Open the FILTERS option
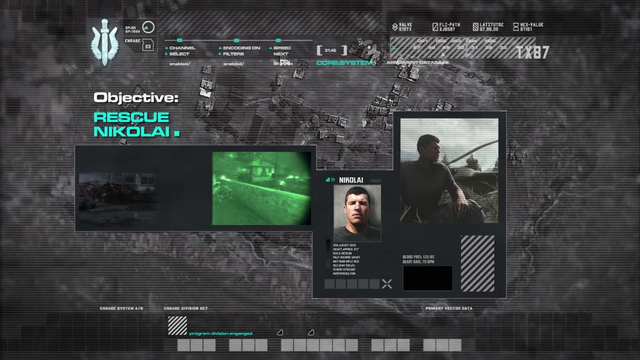 (233, 54)
